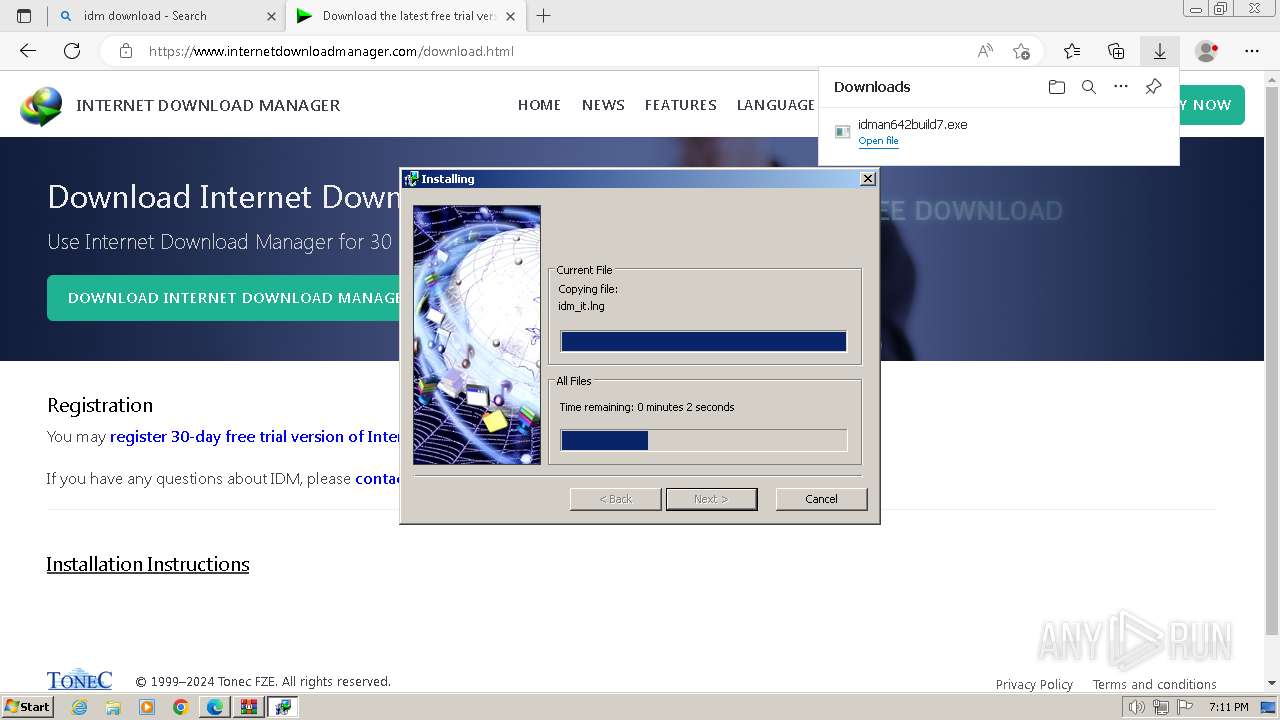Switch to the Microsoft Edge taskbar button

pyautogui.click(x=215, y=707)
